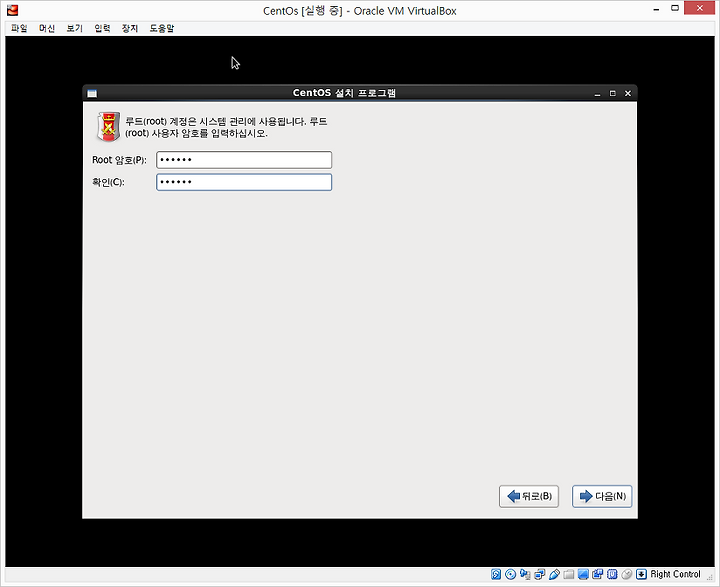Click the CentOS installer window menu icon
Screen dimensions: 720x587
pyautogui.click(x=92, y=93)
